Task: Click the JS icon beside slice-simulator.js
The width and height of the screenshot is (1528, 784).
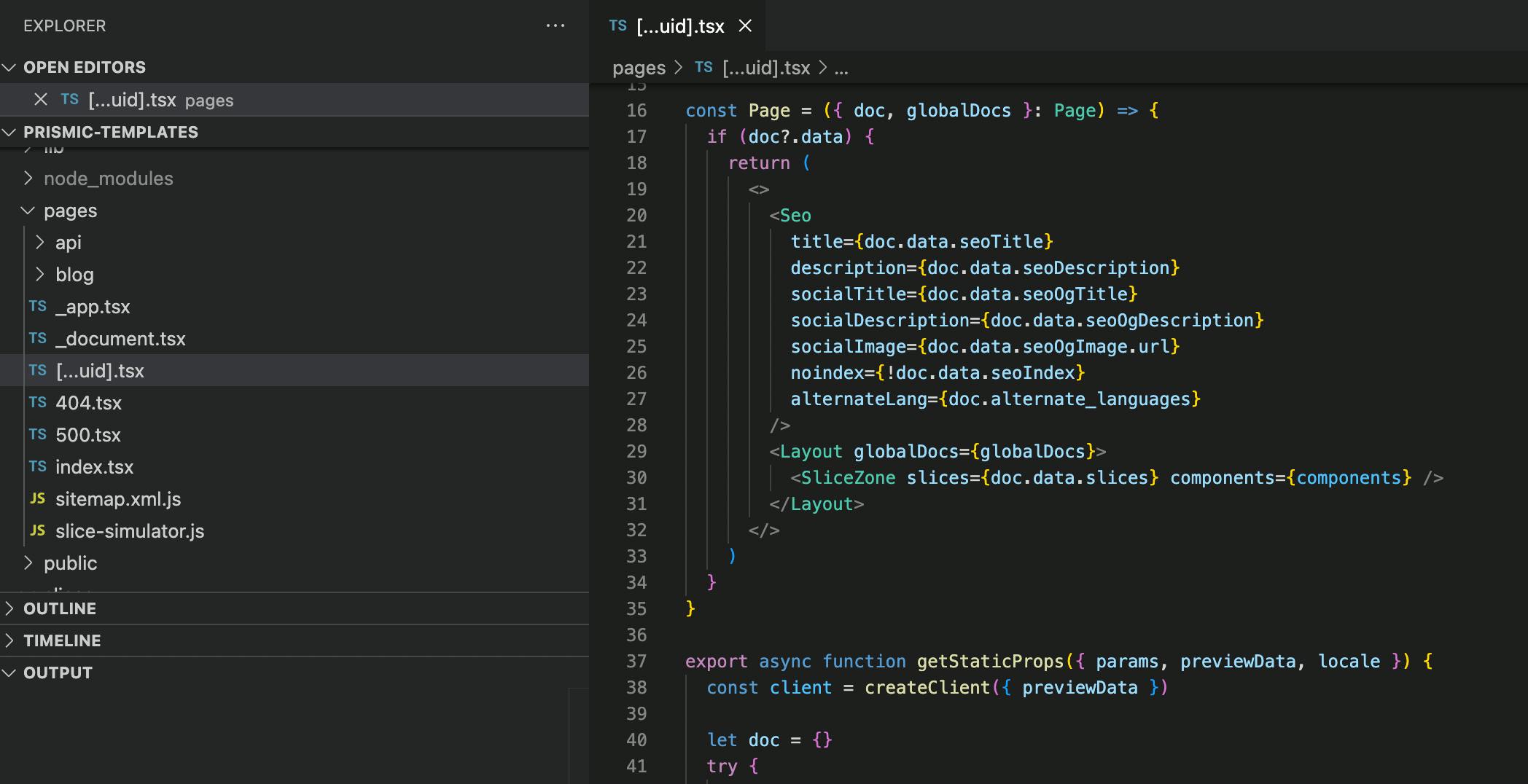Action: (38, 531)
